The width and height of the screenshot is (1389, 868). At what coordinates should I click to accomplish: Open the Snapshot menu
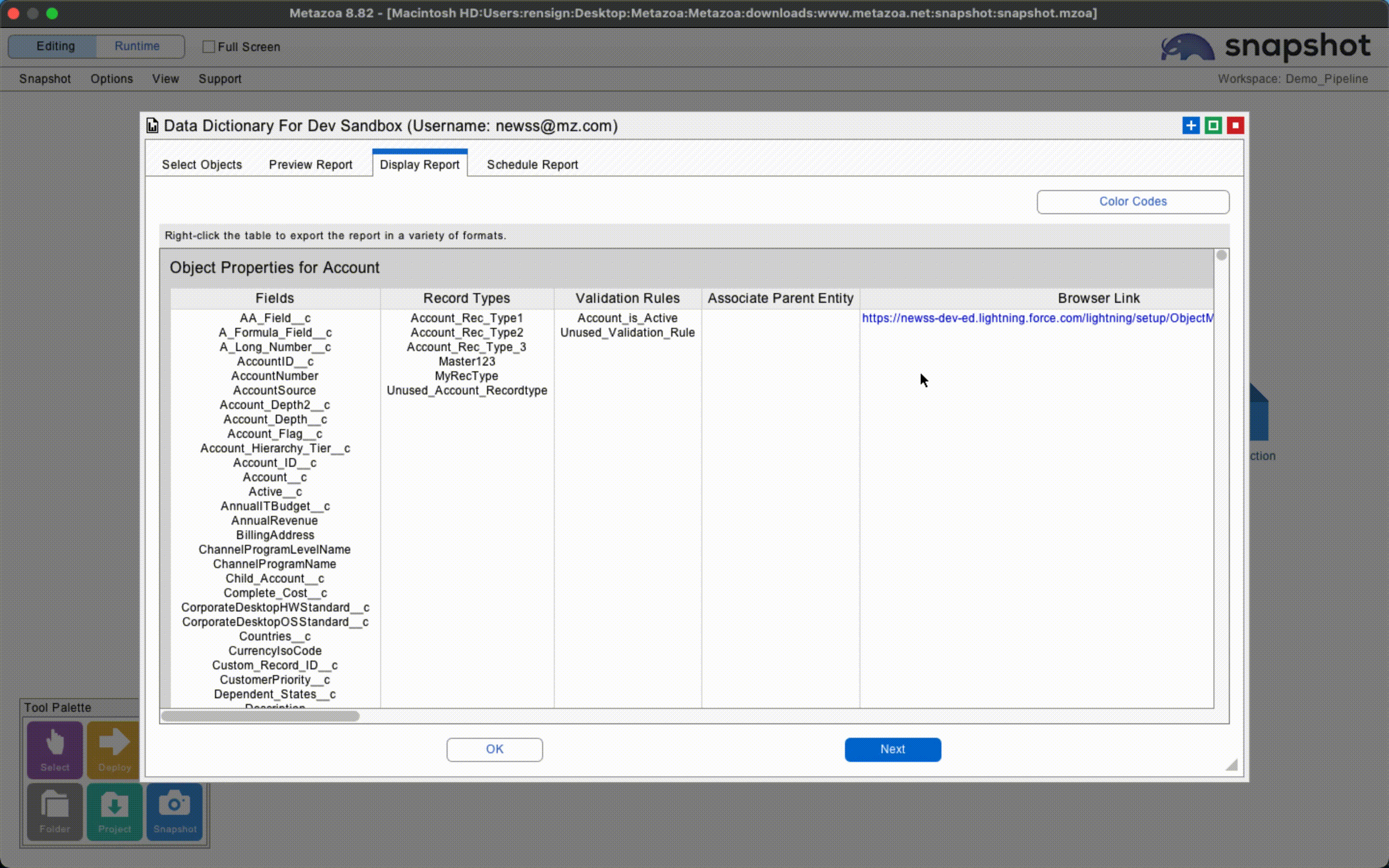tap(45, 79)
